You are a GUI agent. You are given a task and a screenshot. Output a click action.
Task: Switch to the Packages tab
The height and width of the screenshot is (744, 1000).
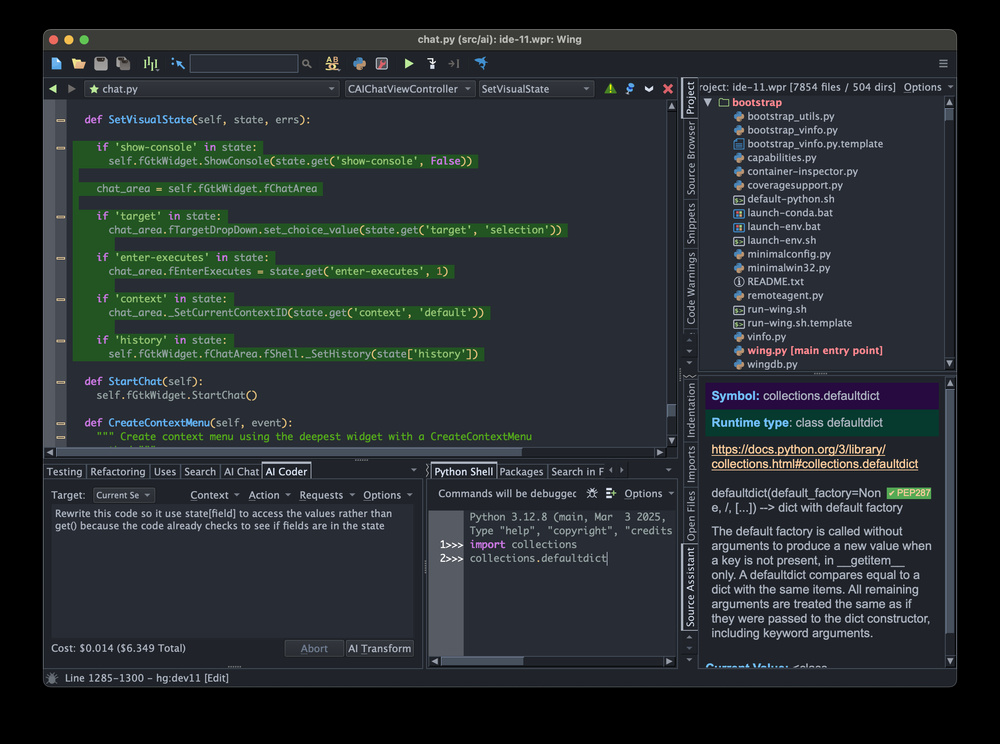point(521,470)
